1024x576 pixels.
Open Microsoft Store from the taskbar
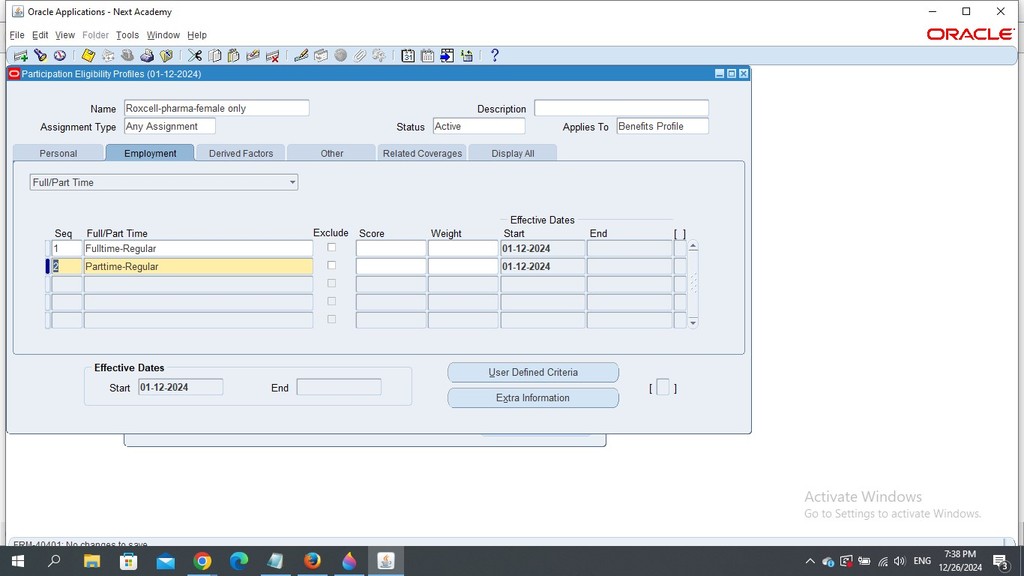pos(129,561)
